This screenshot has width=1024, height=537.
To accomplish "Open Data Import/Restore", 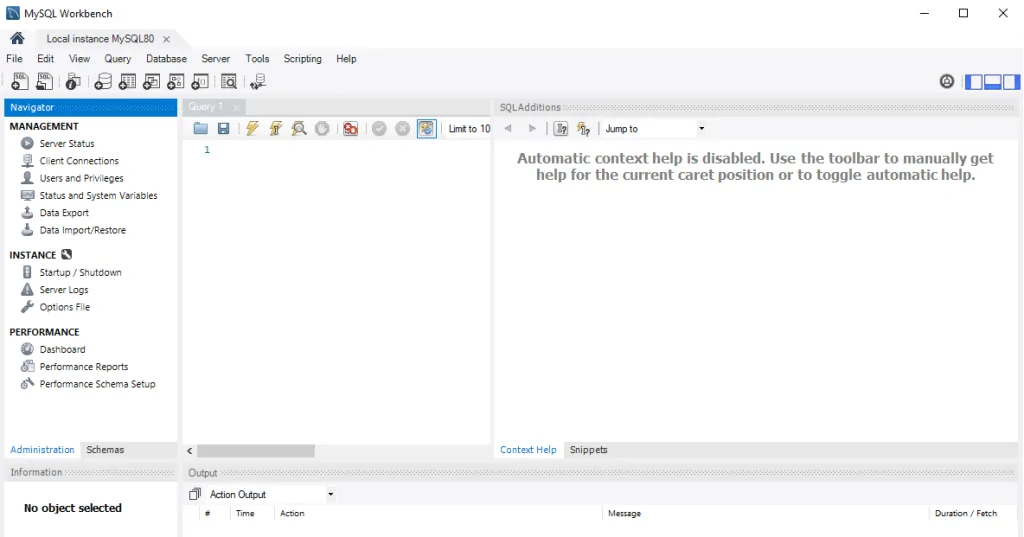I will [82, 230].
